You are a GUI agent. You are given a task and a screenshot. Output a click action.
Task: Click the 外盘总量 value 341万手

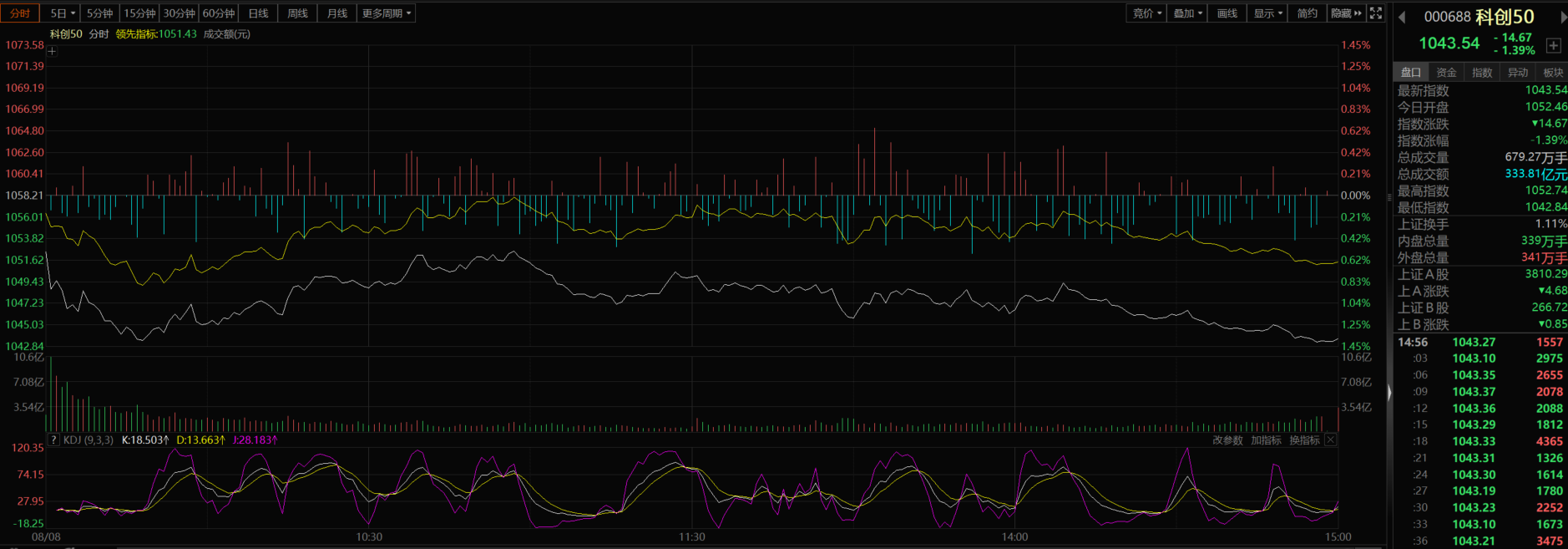(x=1545, y=257)
